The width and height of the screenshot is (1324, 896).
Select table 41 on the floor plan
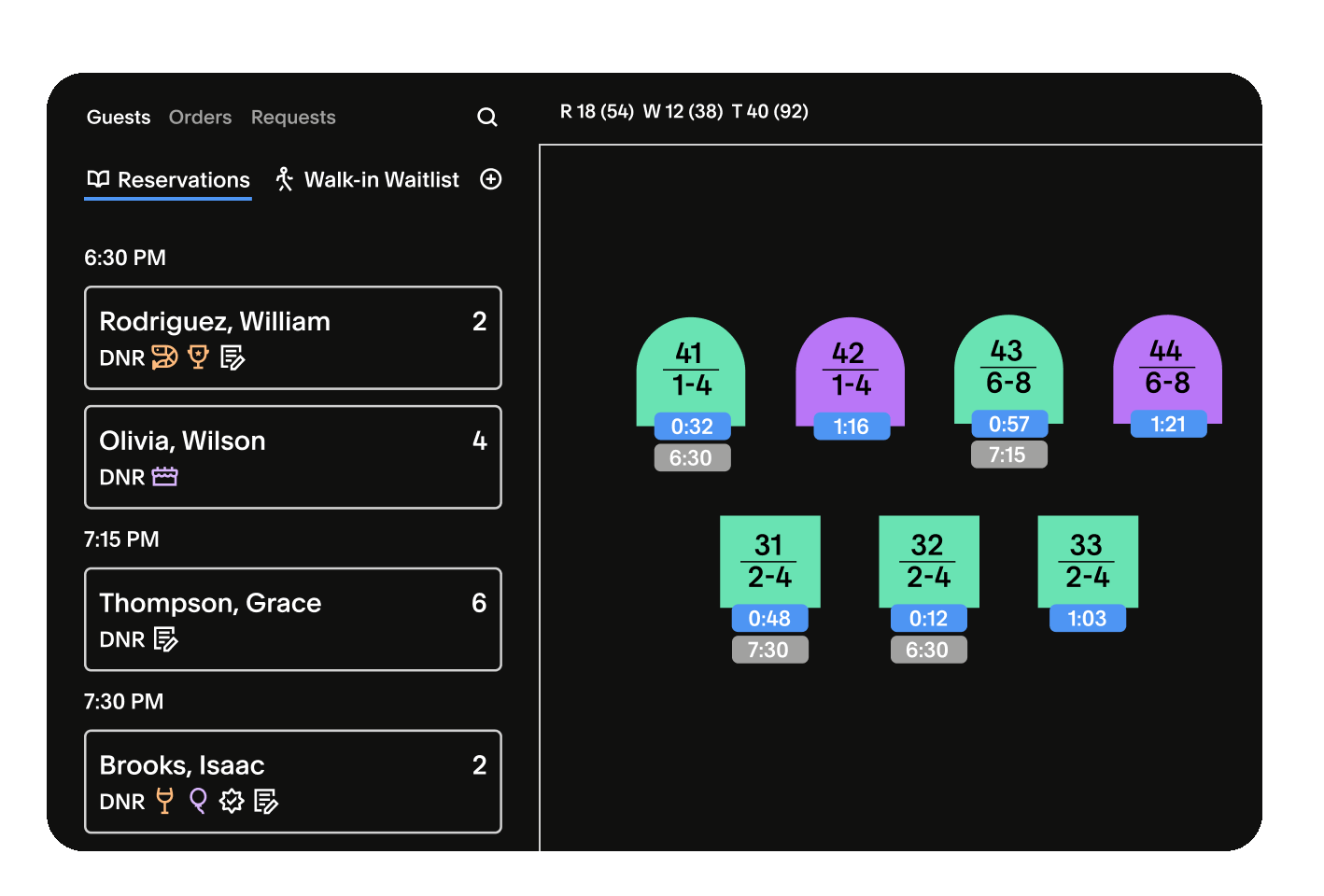coord(691,370)
